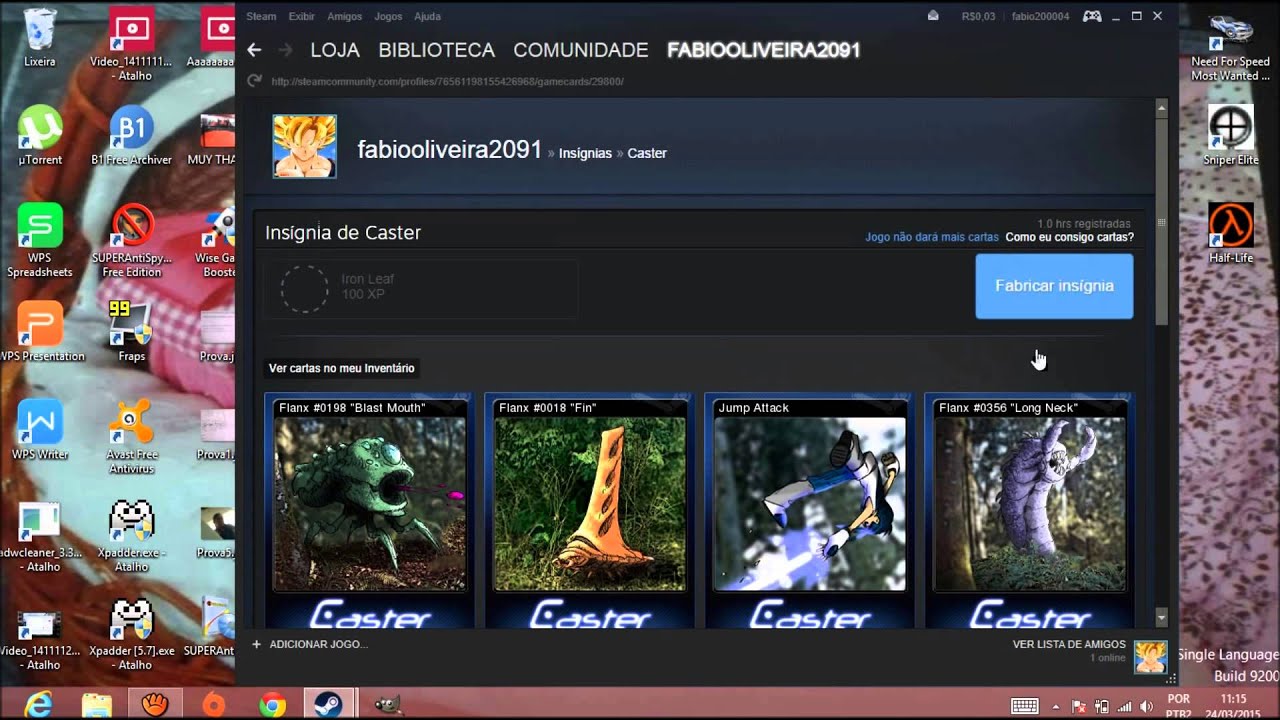Open File Explorer from the taskbar
This screenshot has width=1280, height=720.
[97, 705]
